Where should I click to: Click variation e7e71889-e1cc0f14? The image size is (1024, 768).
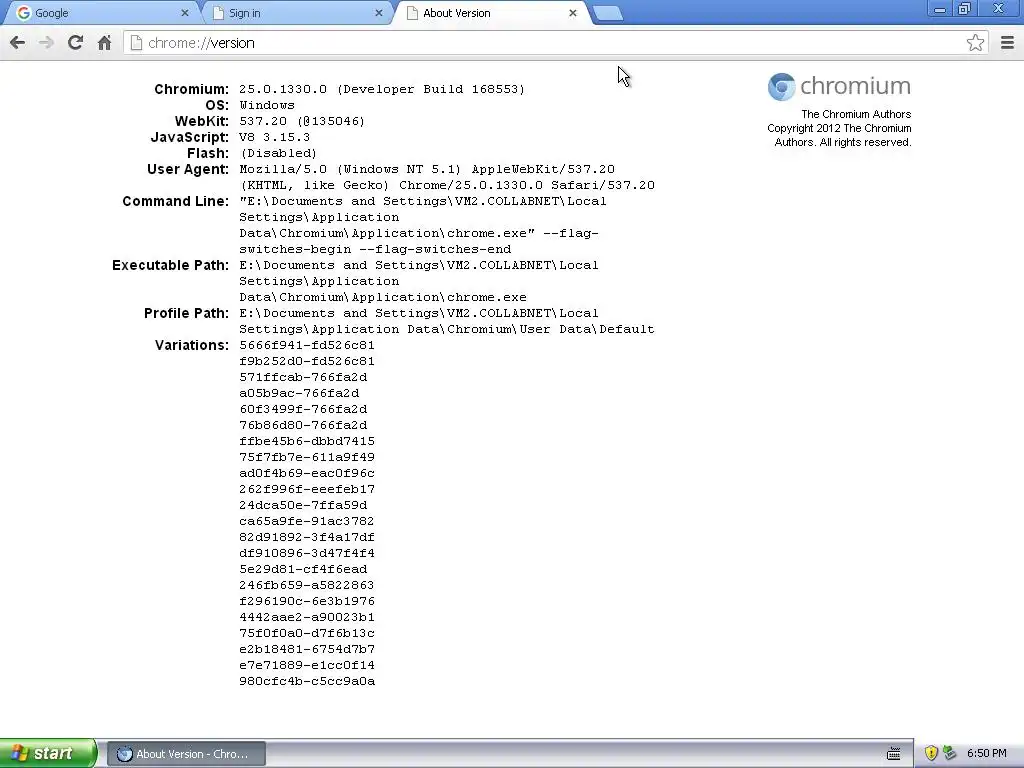(x=307, y=665)
